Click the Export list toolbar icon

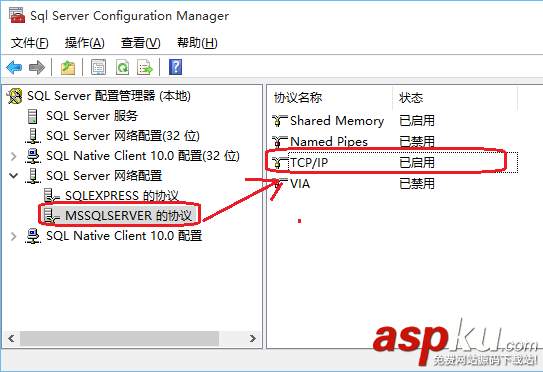(x=145, y=67)
